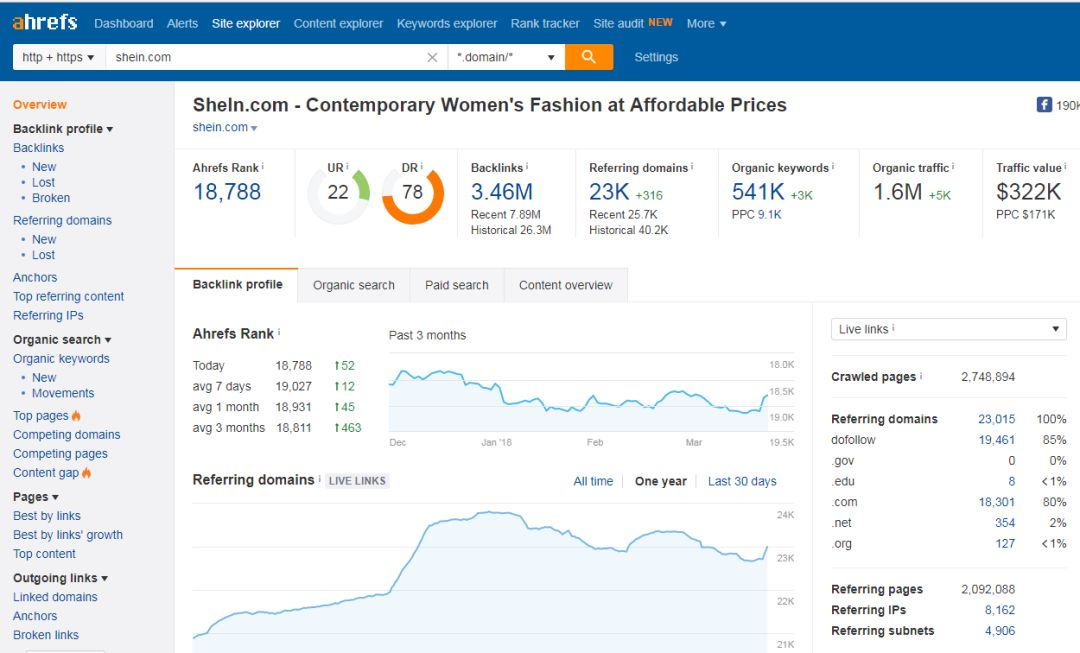
Task: Click the 541K organic keywords count
Action: 758,191
